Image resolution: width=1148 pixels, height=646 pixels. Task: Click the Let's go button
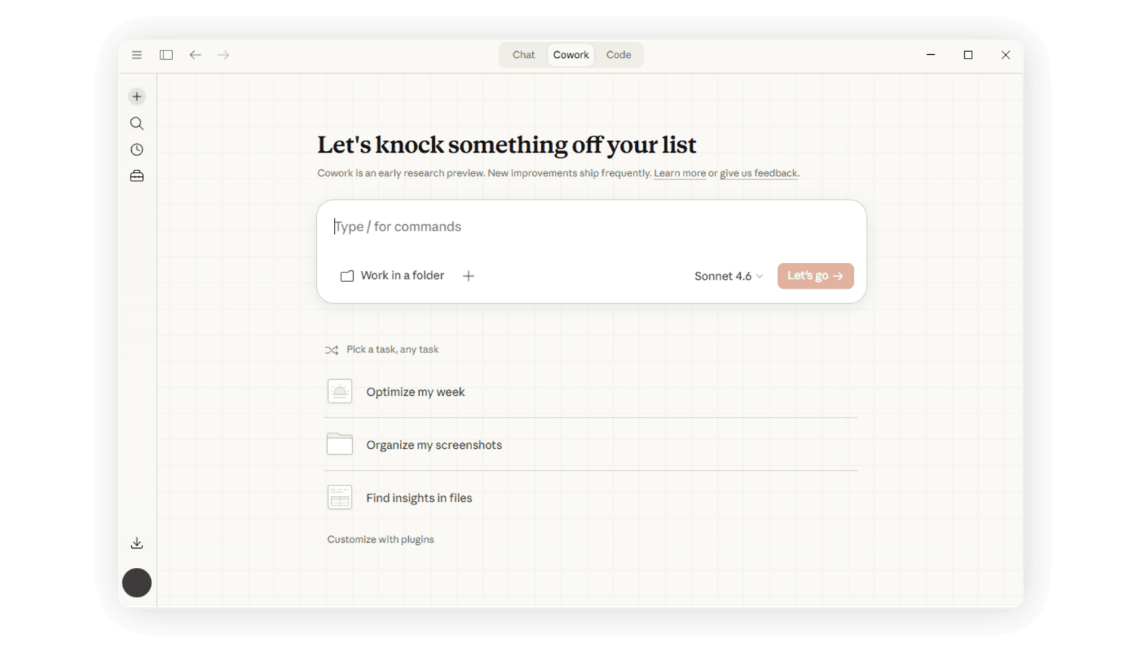816,276
